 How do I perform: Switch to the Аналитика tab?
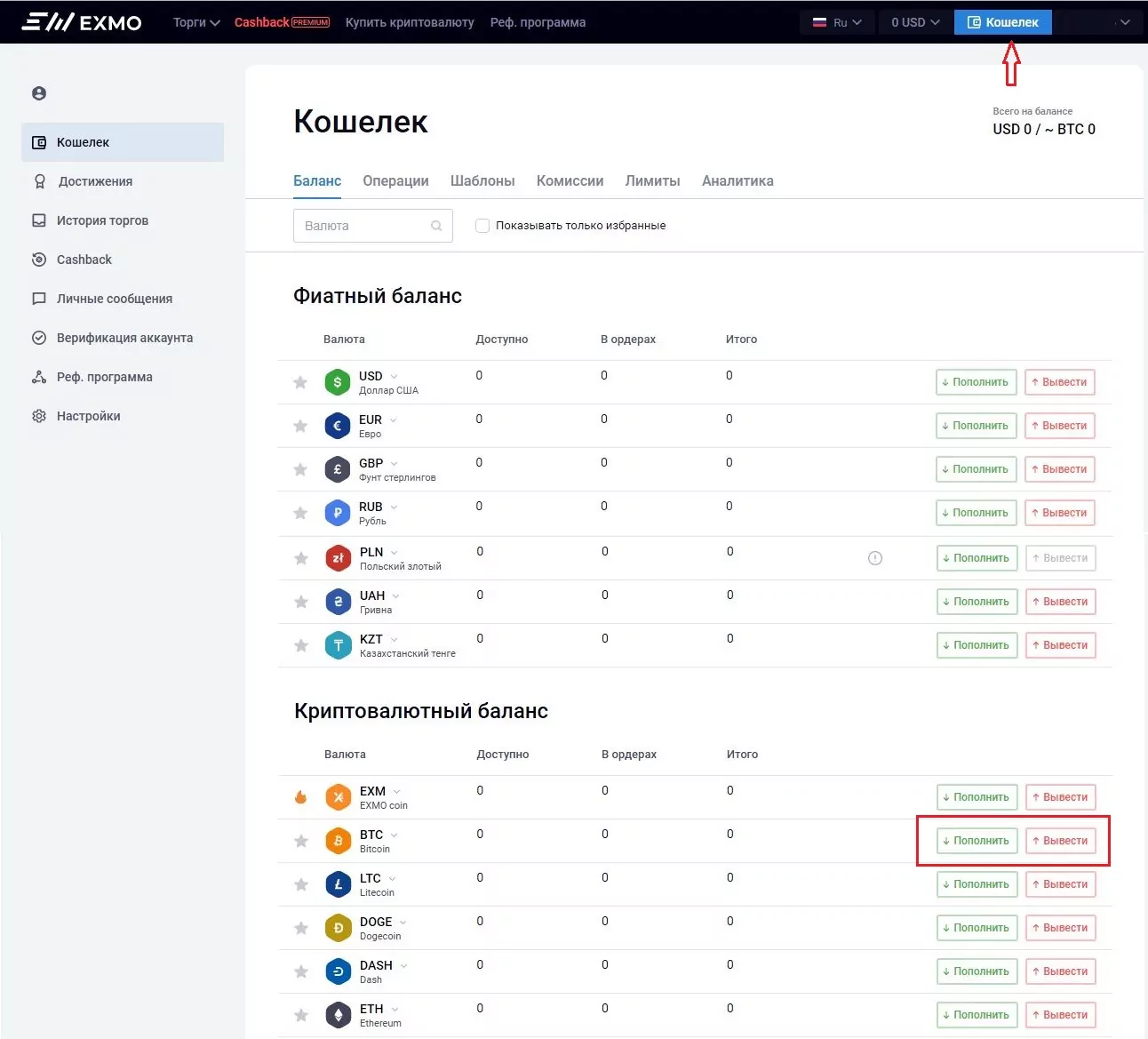(737, 180)
